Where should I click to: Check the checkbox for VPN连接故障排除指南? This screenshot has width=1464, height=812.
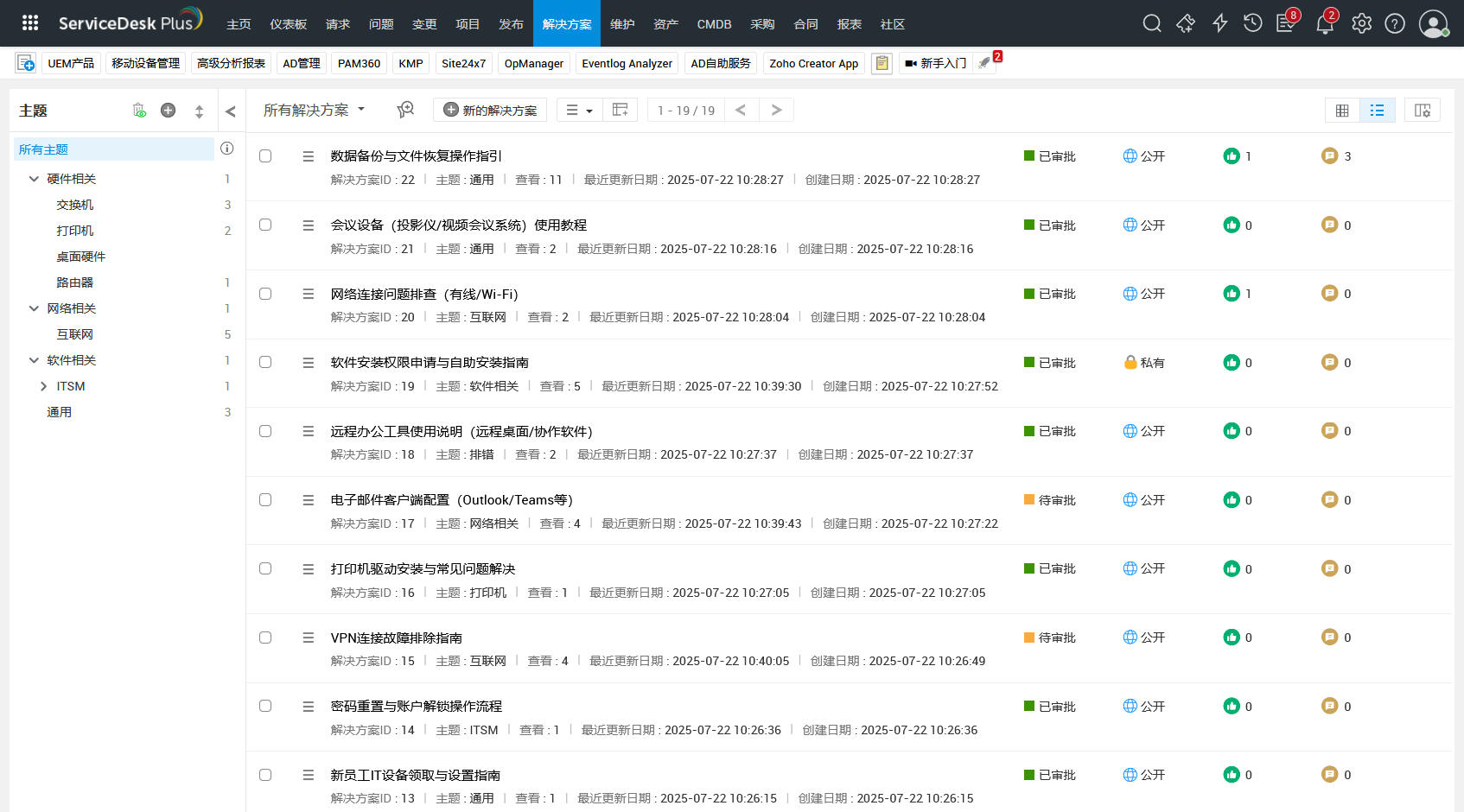coord(265,638)
